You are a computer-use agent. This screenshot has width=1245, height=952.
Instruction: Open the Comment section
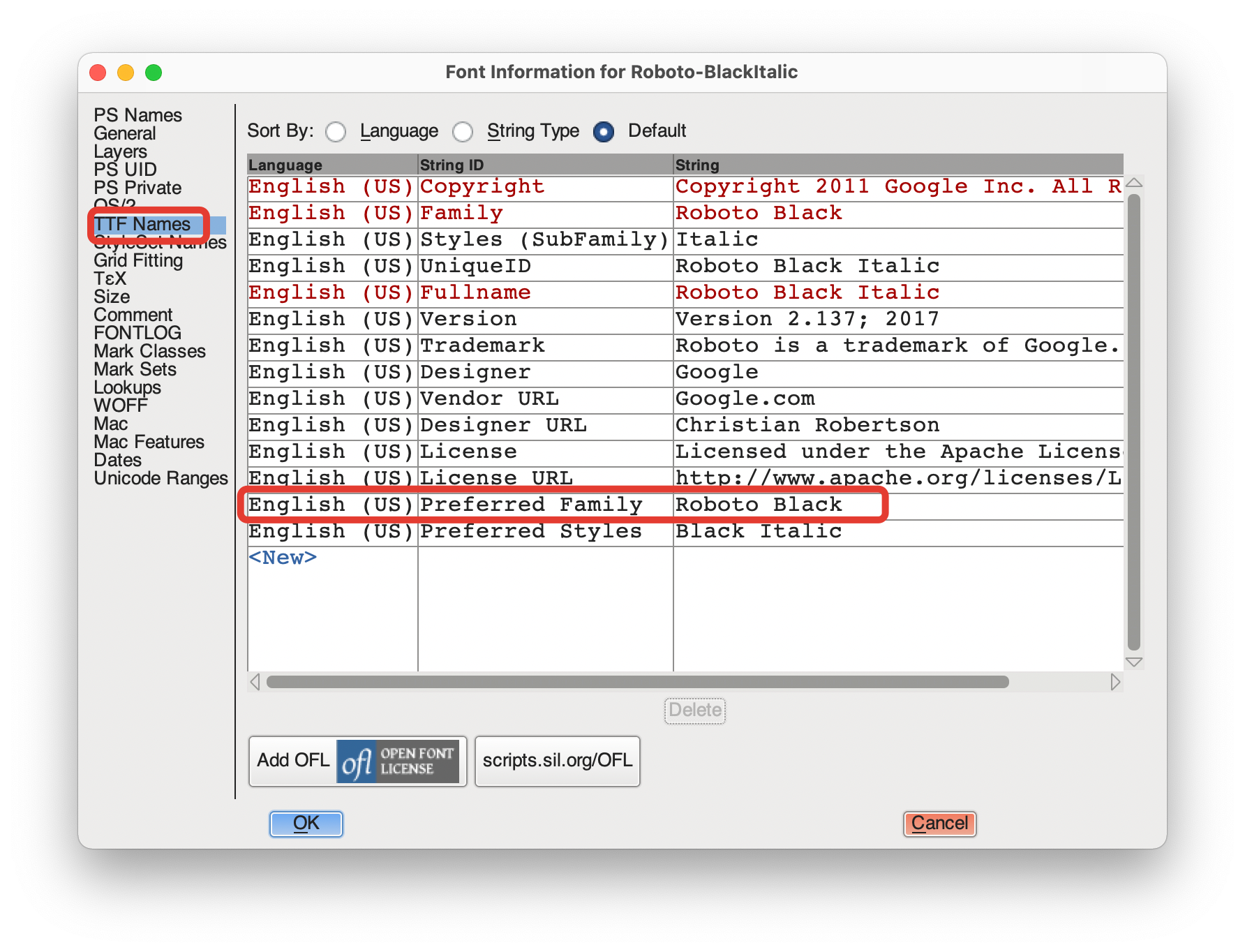[x=133, y=315]
